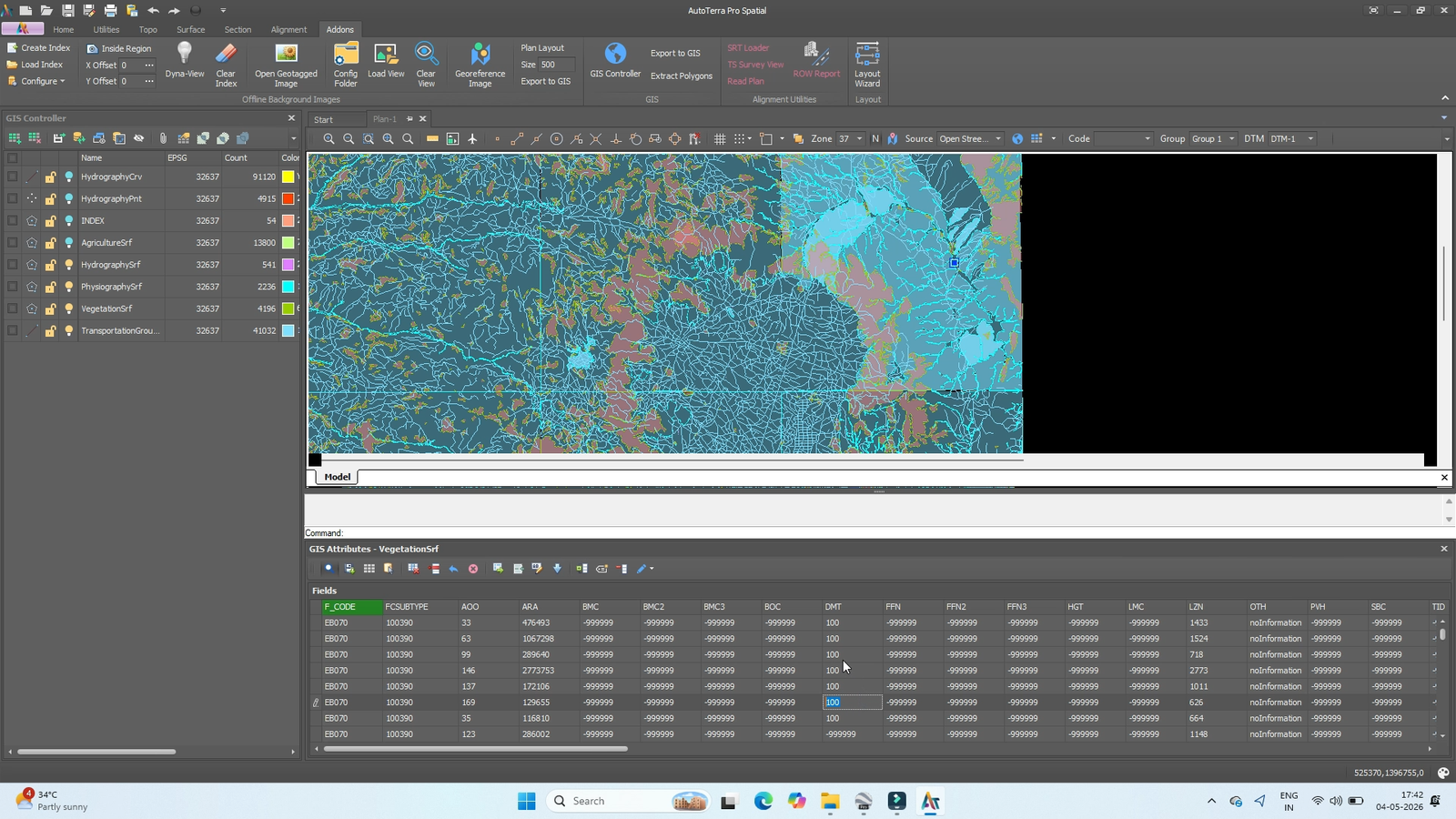
Task: Open the Dyna-View tool
Action: tap(185, 60)
